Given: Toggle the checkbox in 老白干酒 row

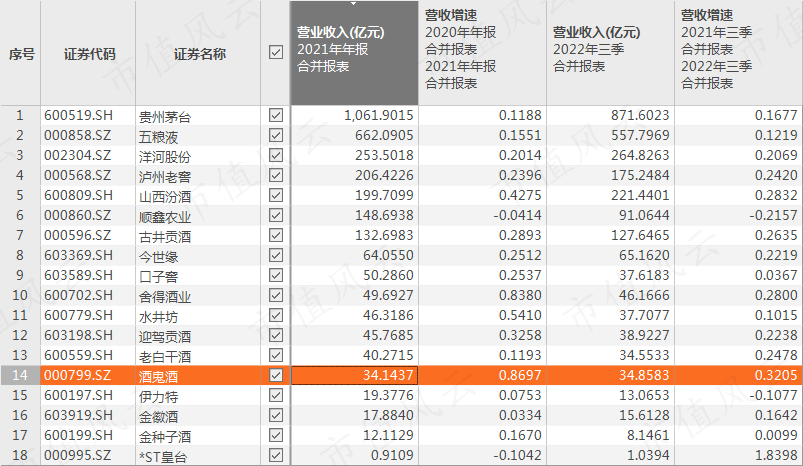Looking at the screenshot, I should point(276,355).
